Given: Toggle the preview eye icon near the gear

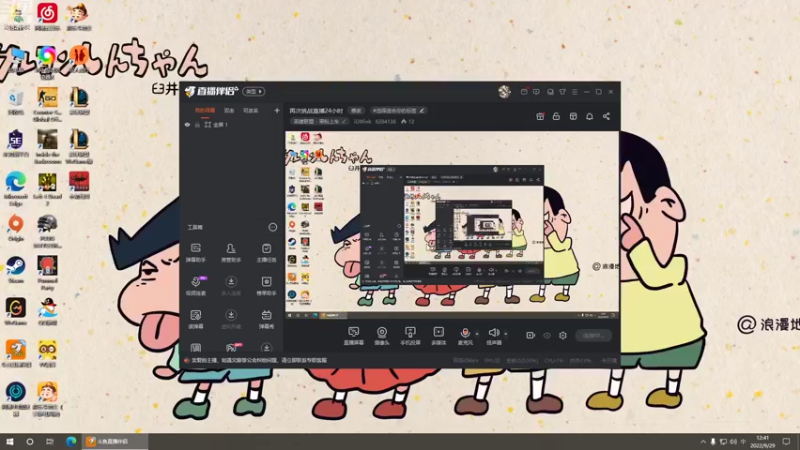Looking at the screenshot, I should click(x=546, y=335).
